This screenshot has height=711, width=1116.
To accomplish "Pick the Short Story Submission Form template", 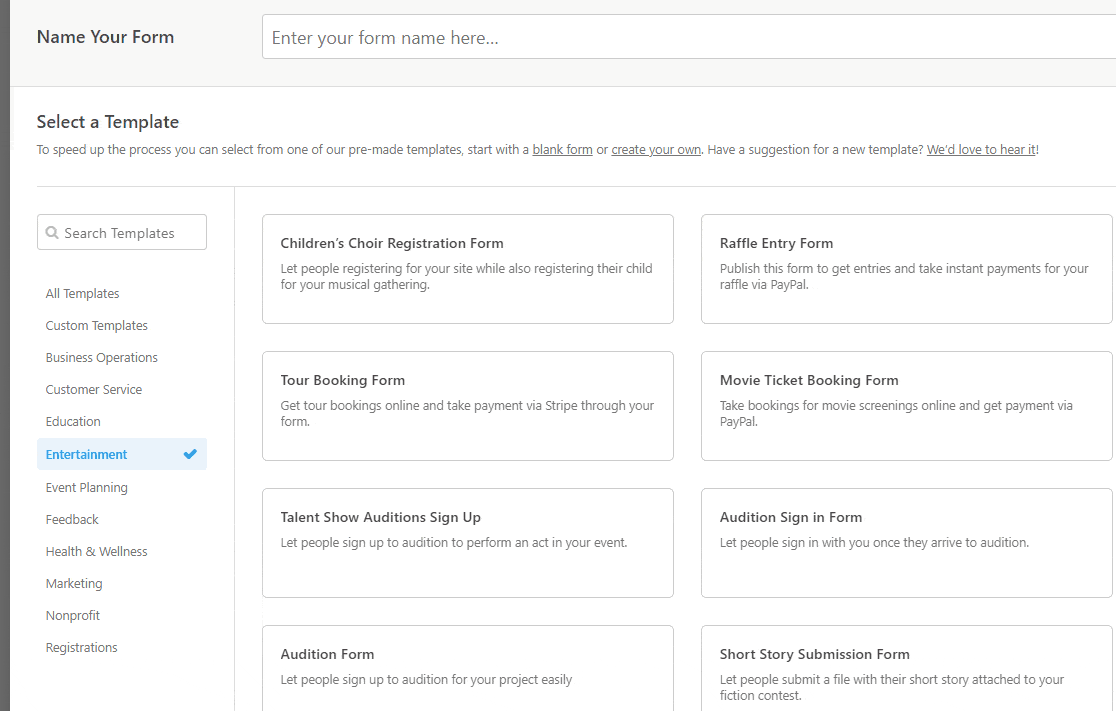I will coord(907,668).
